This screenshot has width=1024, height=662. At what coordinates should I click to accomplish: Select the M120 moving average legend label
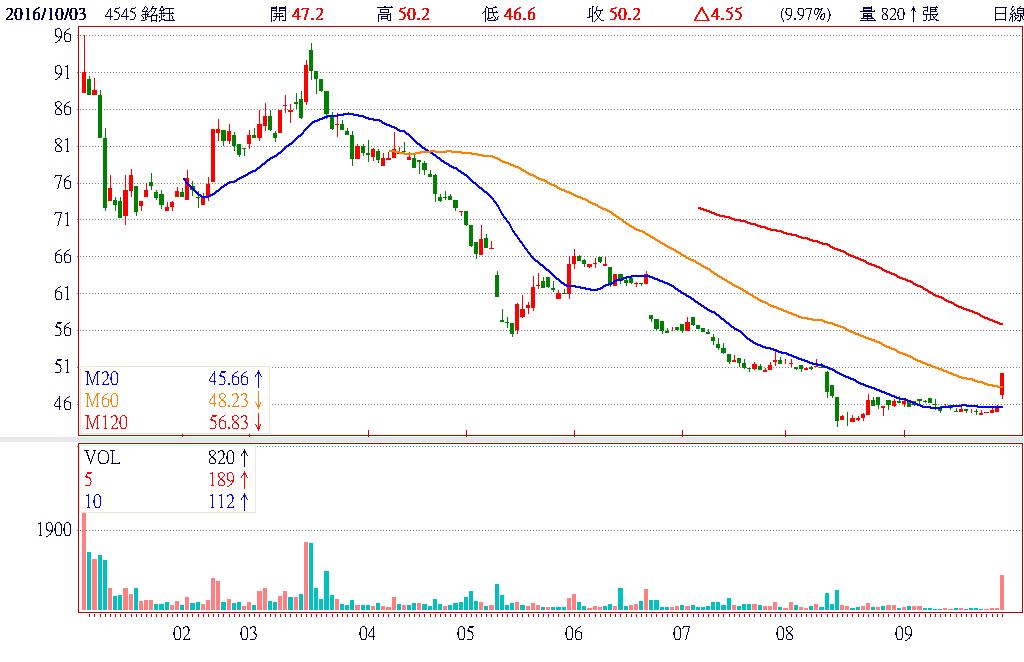[105, 423]
